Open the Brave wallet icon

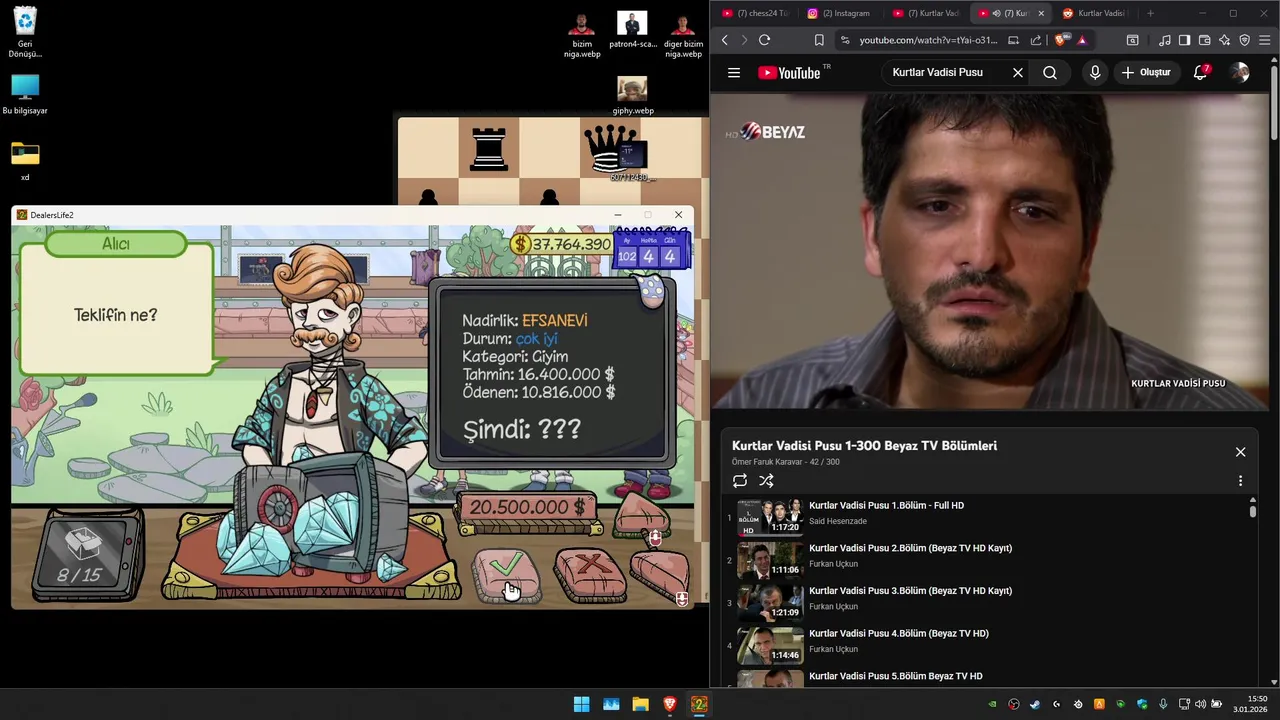tap(1204, 40)
